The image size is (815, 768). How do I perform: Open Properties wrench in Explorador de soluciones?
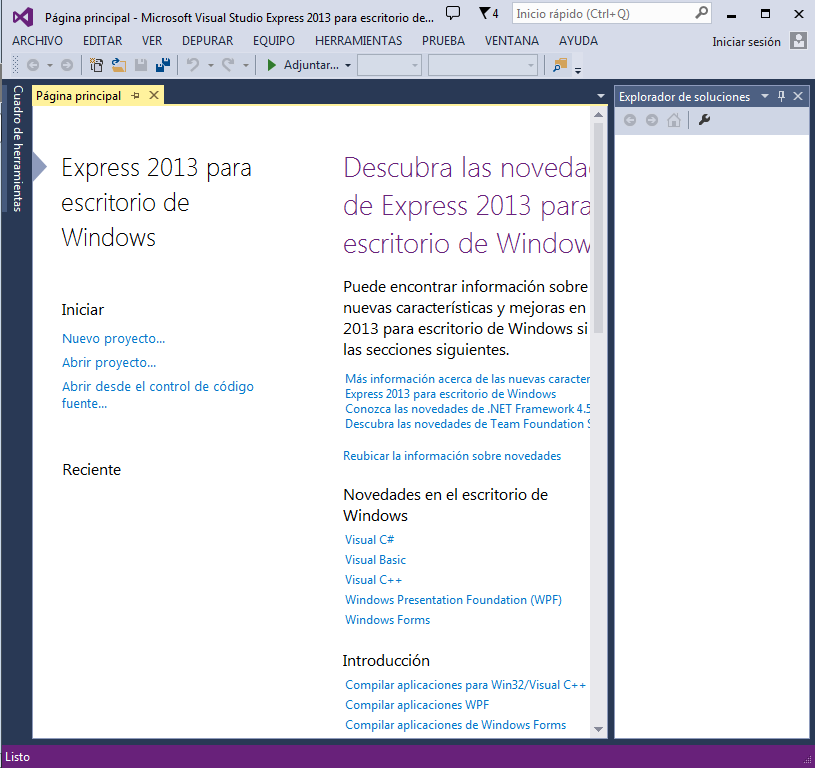pyautogui.click(x=704, y=121)
